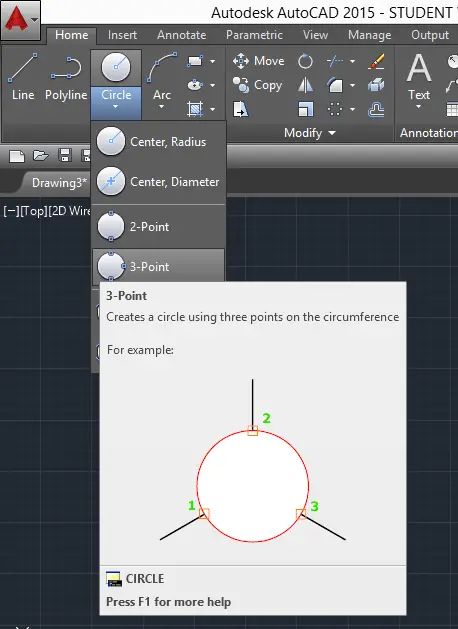Image resolution: width=458 pixels, height=629 pixels.
Task: Activate the Scale tool icon
Action: coord(305,109)
